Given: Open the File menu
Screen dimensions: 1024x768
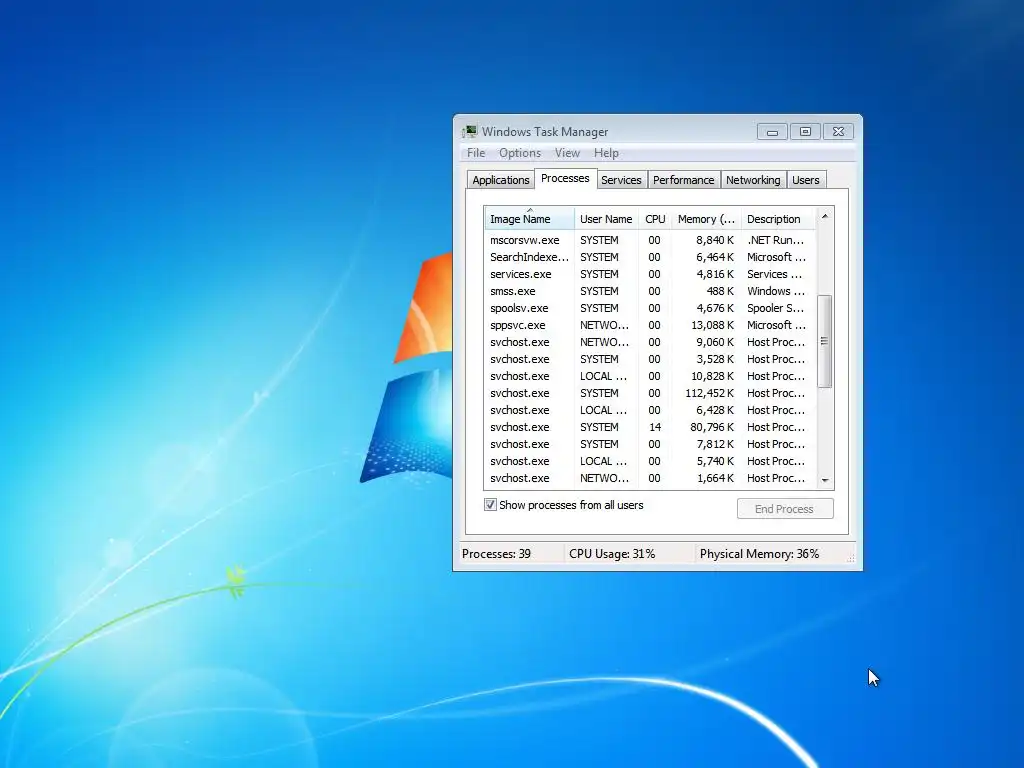Looking at the screenshot, I should (x=476, y=153).
